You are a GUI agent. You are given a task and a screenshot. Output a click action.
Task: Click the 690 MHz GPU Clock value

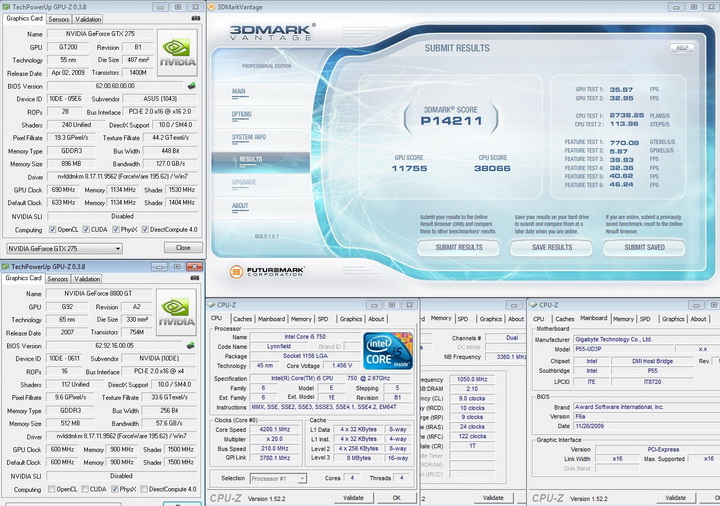tap(63, 190)
